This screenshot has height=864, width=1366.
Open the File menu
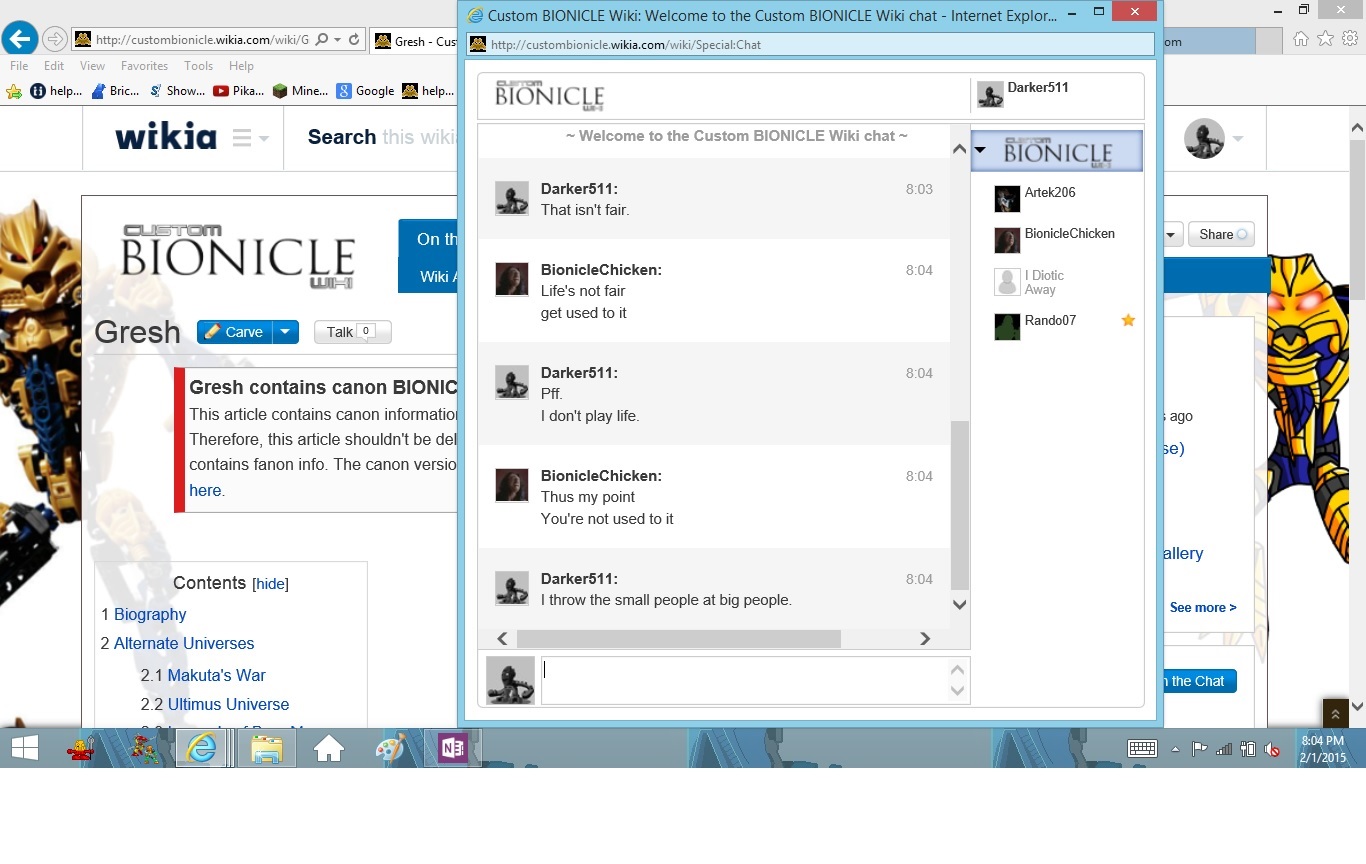point(19,66)
